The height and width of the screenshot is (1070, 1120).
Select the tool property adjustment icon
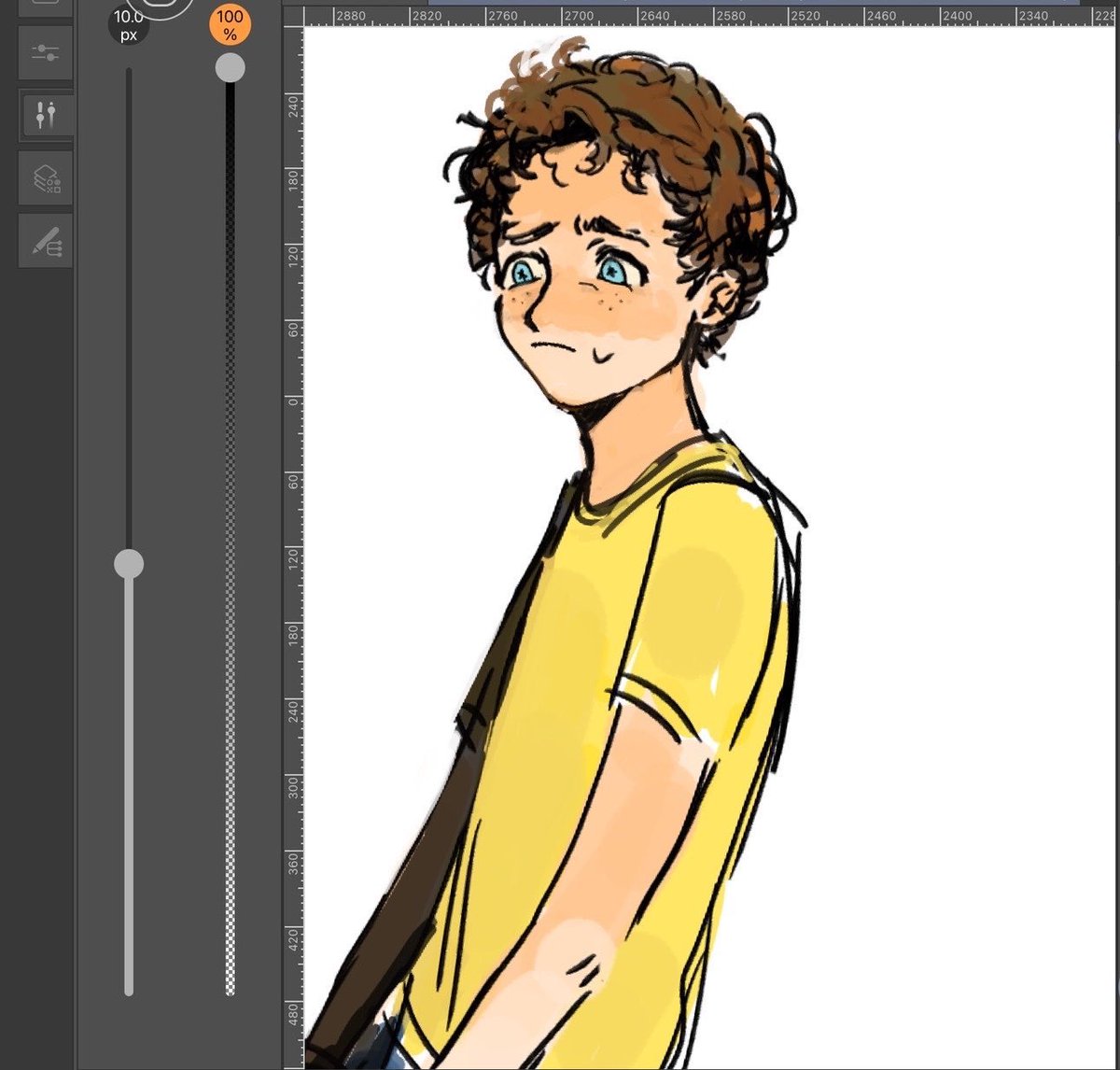46,115
